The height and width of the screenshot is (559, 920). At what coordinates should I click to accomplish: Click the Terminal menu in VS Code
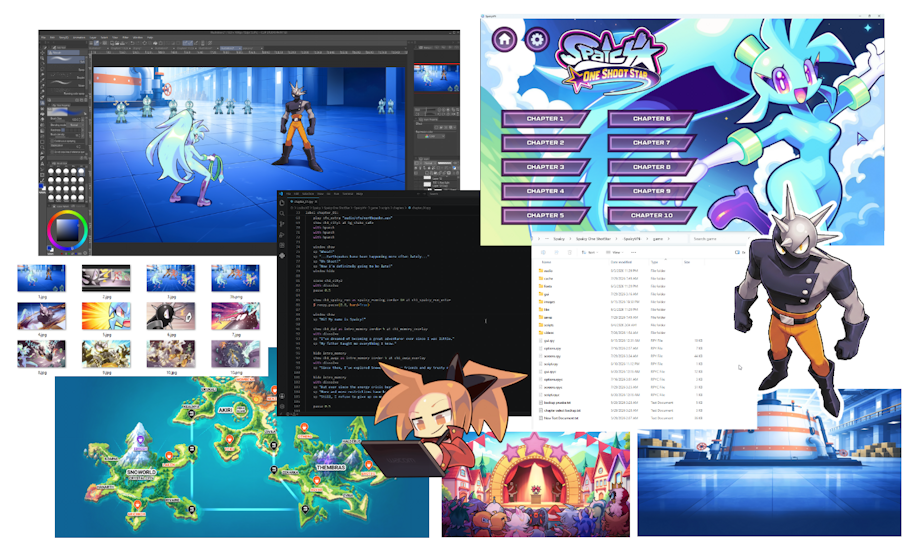coord(348,194)
